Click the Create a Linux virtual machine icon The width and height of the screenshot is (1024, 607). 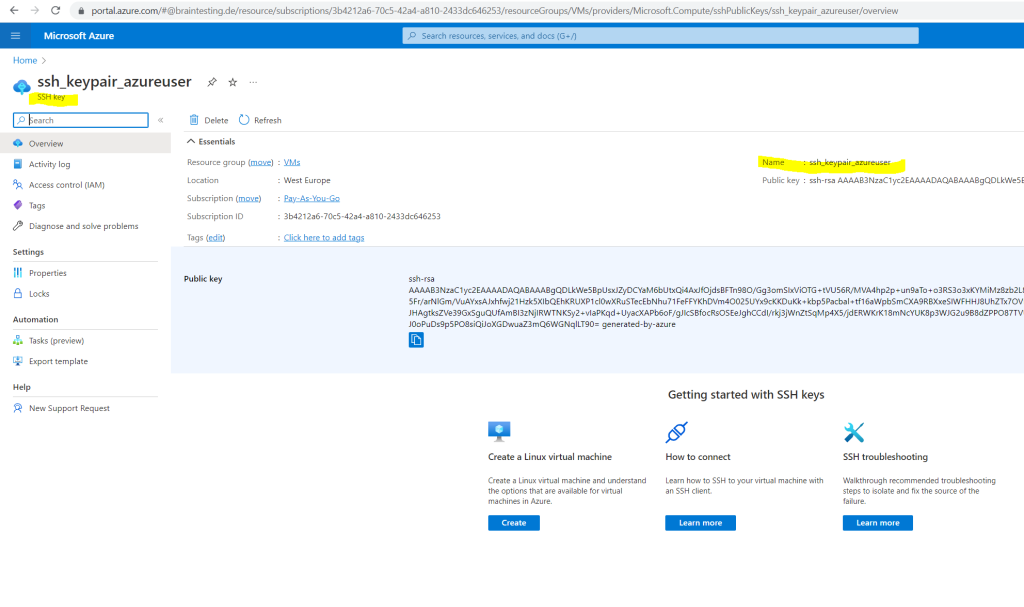(499, 432)
